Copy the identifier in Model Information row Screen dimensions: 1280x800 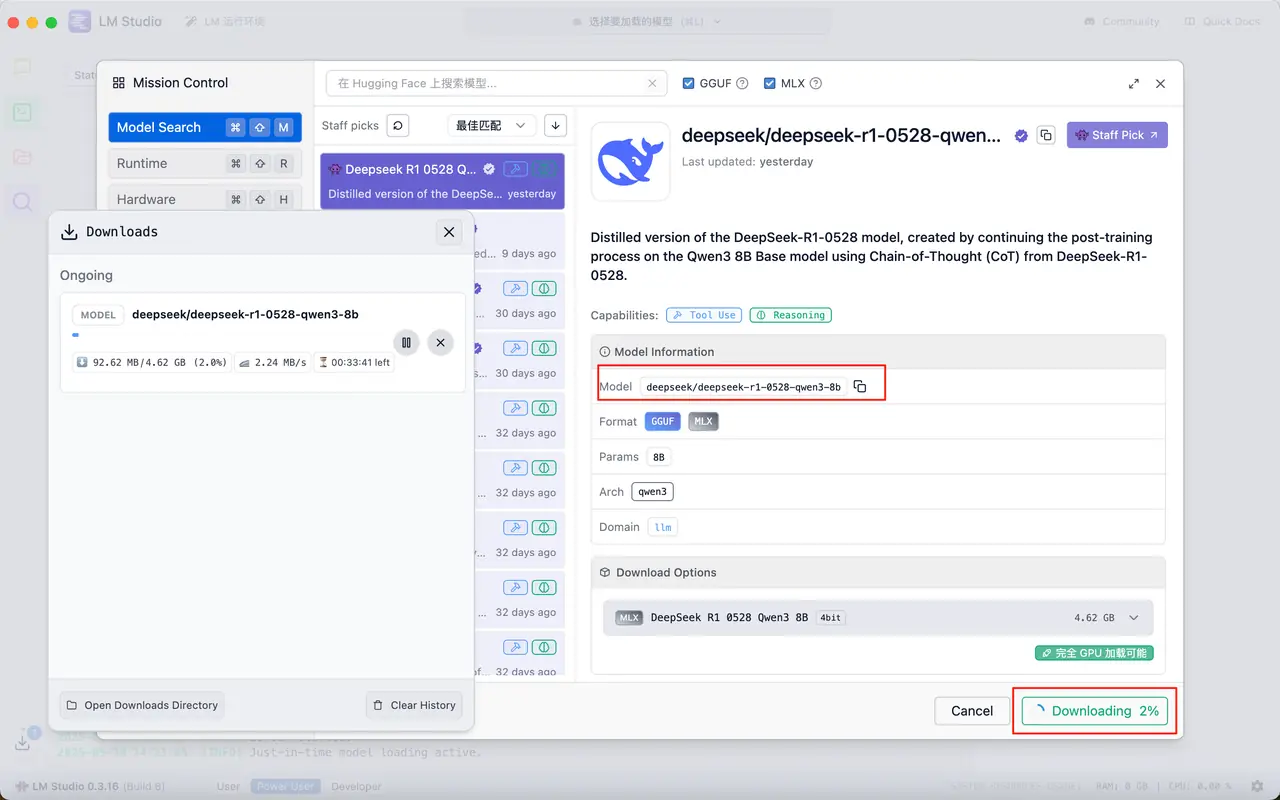click(x=860, y=387)
